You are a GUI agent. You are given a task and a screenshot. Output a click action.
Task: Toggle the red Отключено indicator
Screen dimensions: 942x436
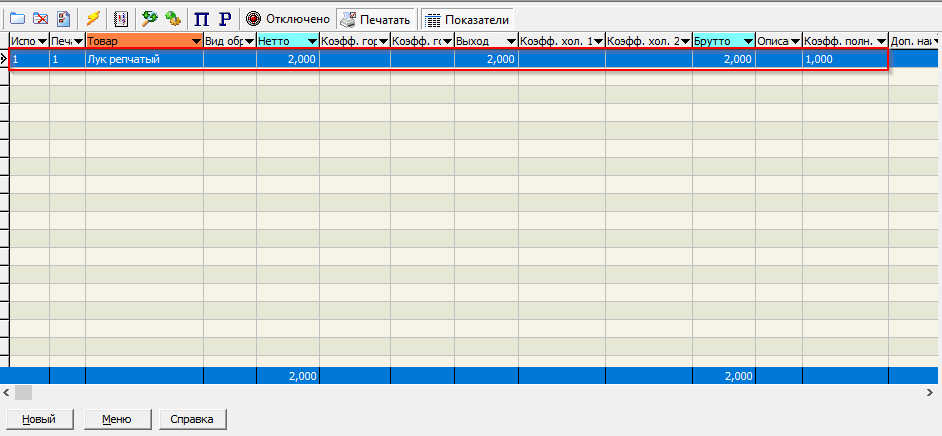[x=288, y=18]
